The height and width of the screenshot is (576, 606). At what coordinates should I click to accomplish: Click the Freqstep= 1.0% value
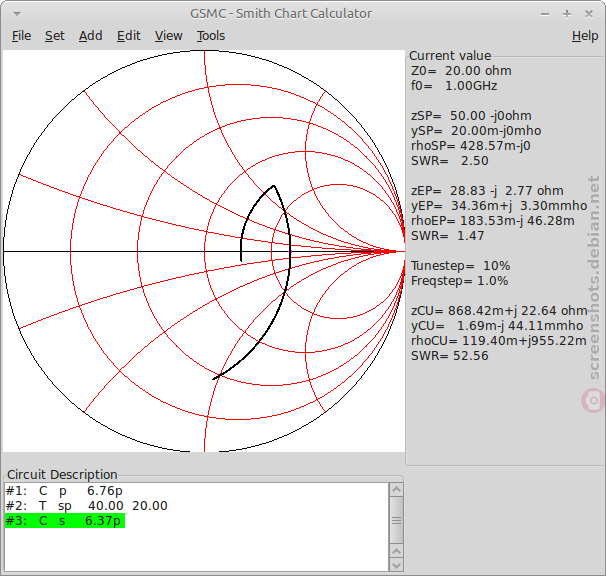[x=460, y=281]
